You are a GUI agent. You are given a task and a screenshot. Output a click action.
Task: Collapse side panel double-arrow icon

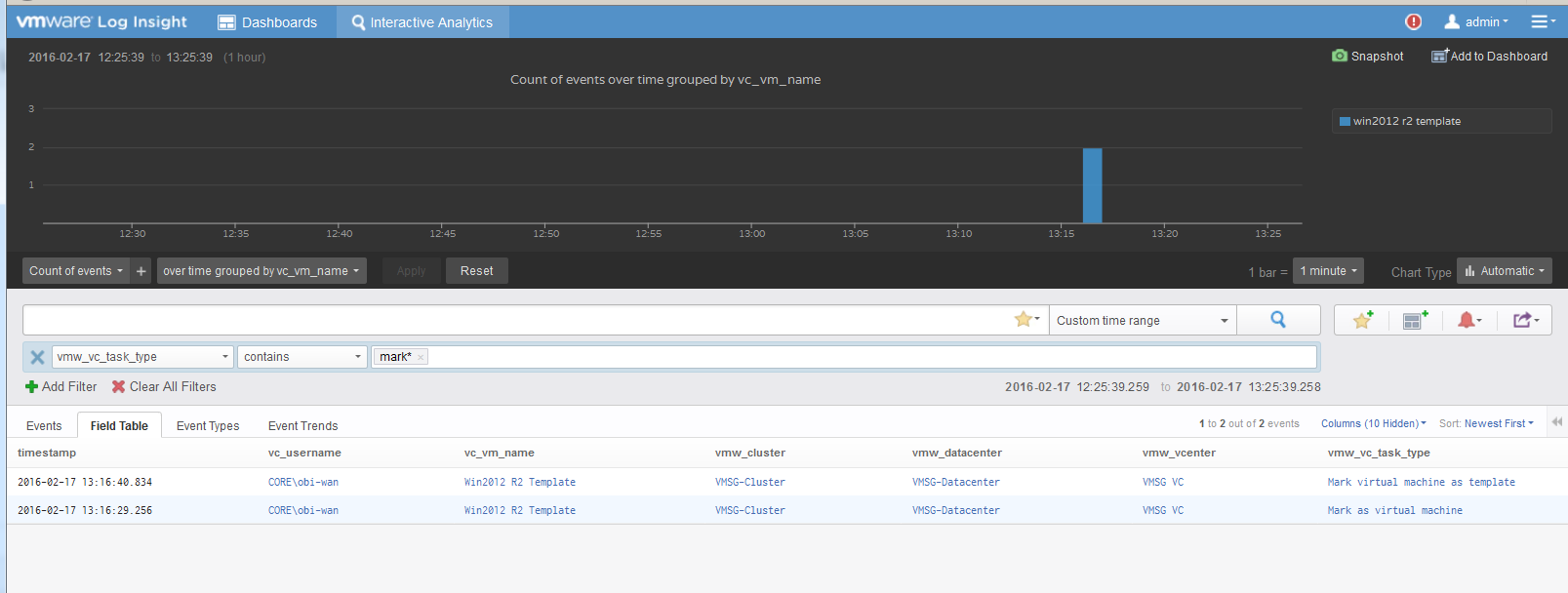point(1557,422)
